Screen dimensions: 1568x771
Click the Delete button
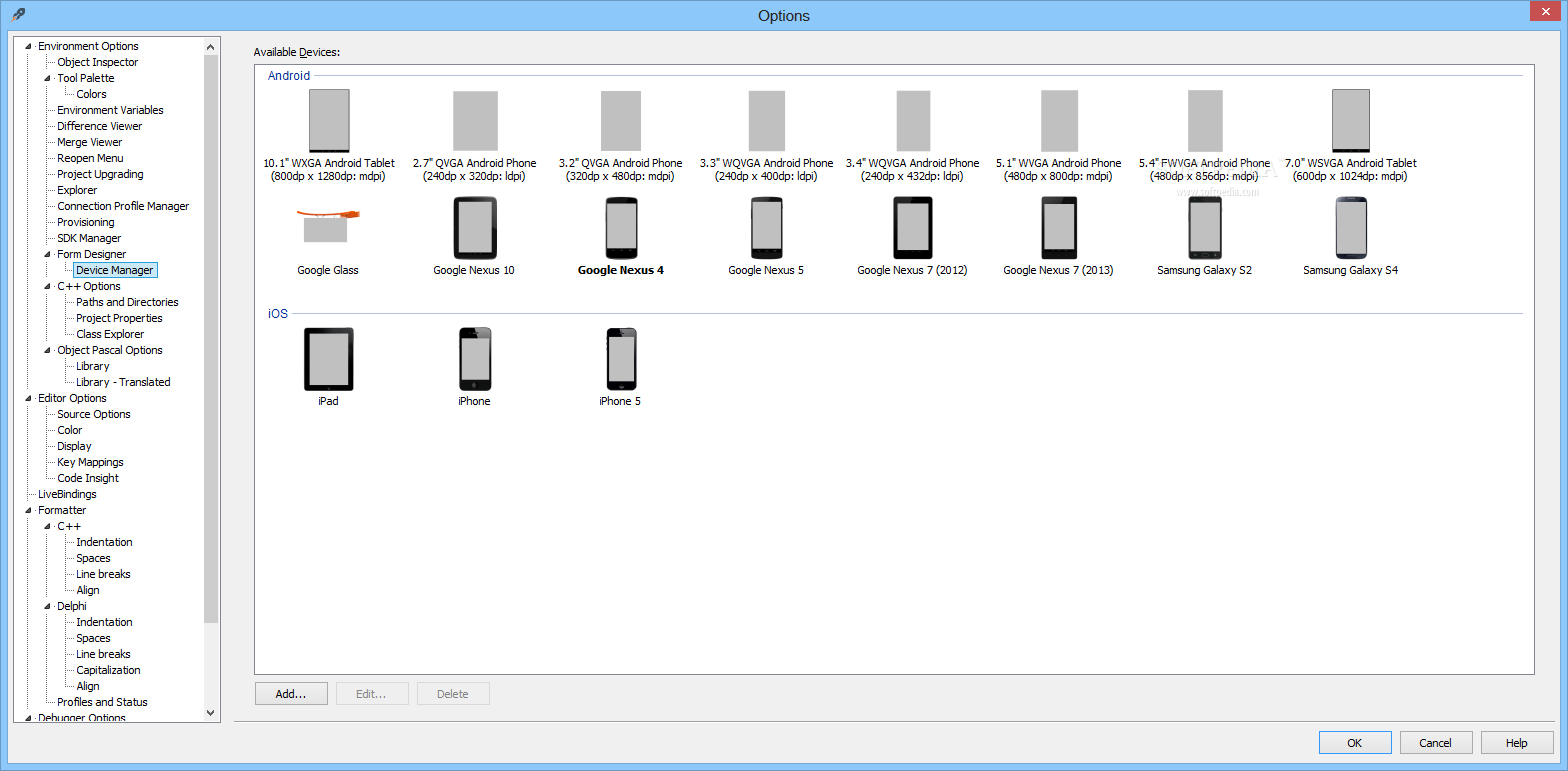453,693
